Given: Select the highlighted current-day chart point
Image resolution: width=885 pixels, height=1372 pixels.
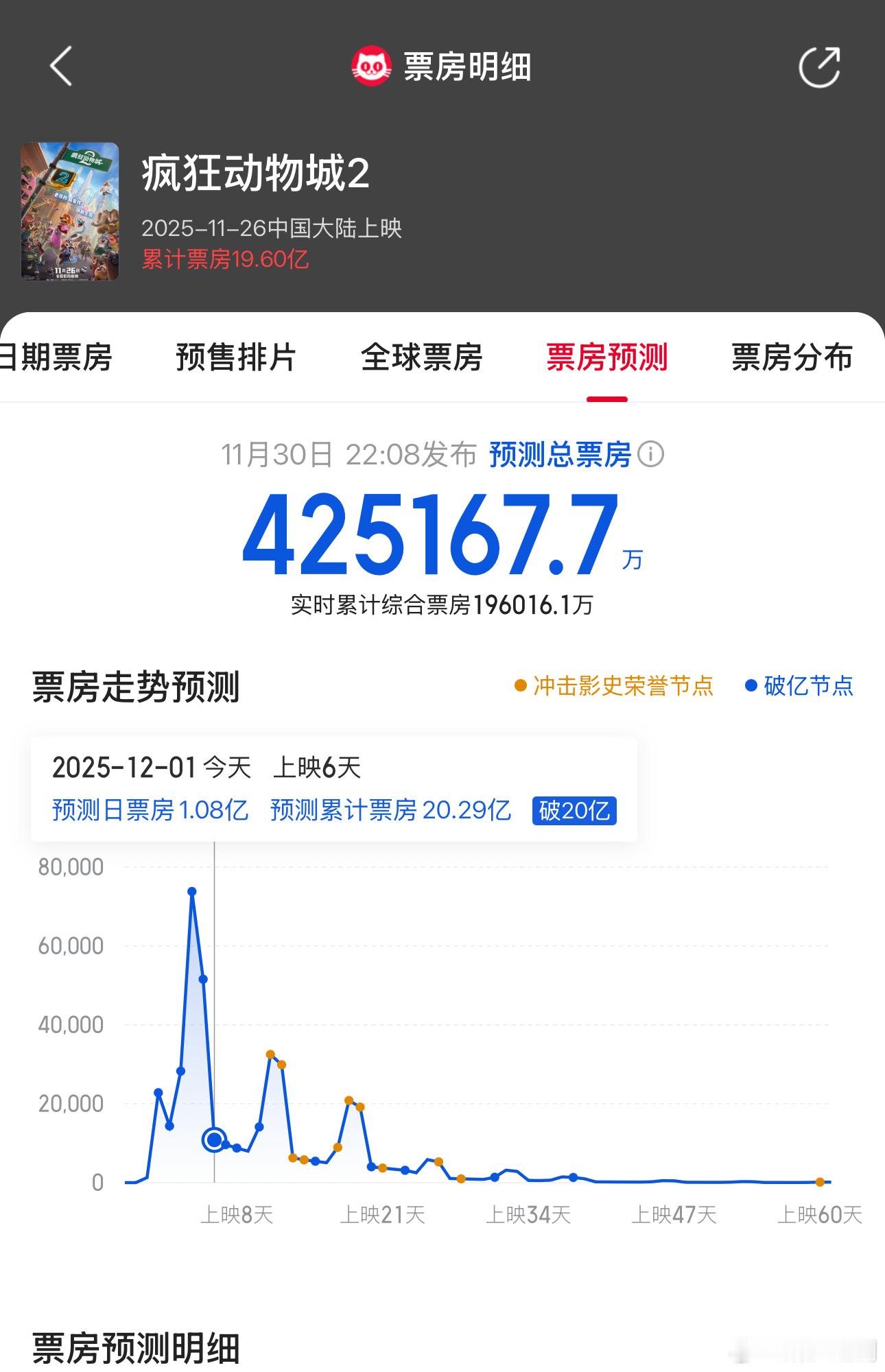Looking at the screenshot, I should [214, 1140].
